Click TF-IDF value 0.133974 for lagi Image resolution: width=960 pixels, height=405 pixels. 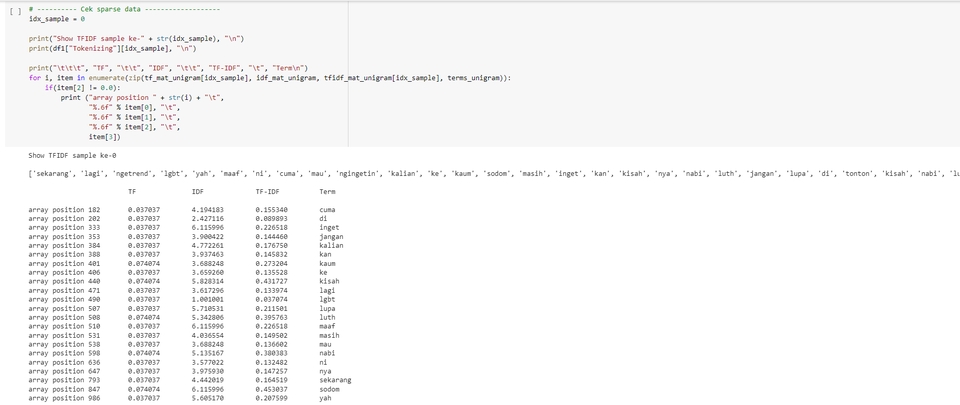click(x=271, y=291)
